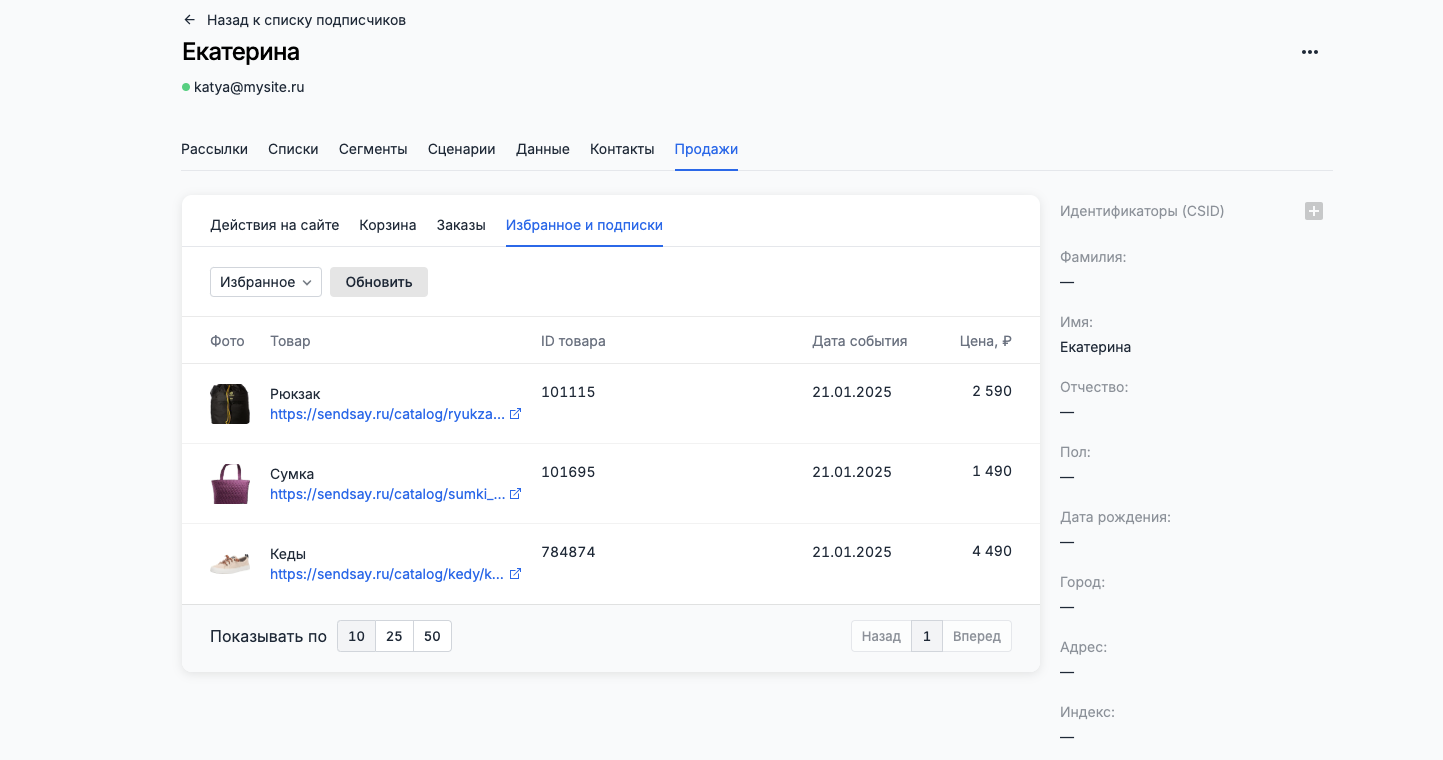
Task: Click external link icon for Рюкзак
Action: 515,414
